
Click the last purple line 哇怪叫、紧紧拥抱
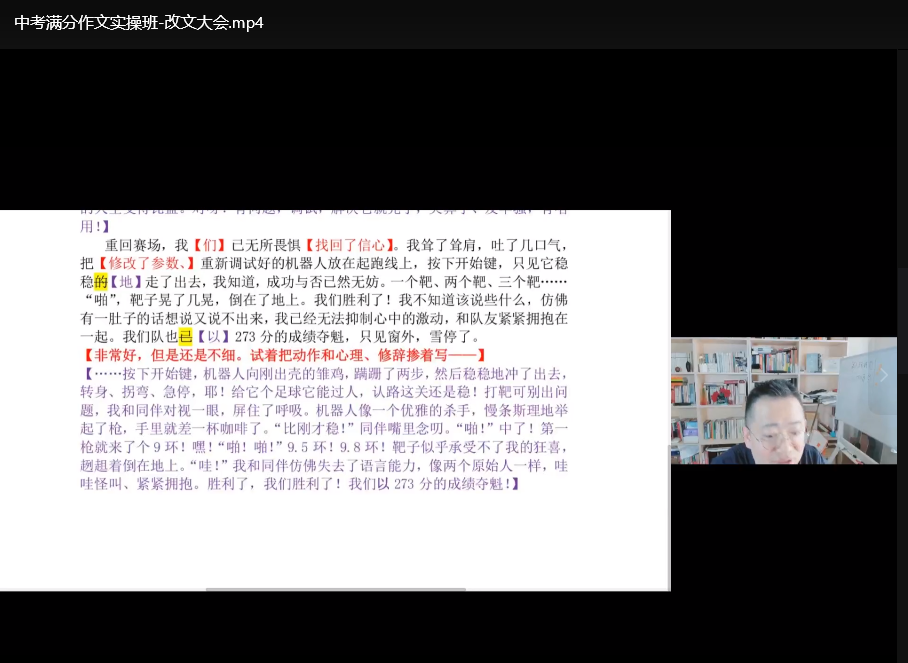(x=300, y=483)
